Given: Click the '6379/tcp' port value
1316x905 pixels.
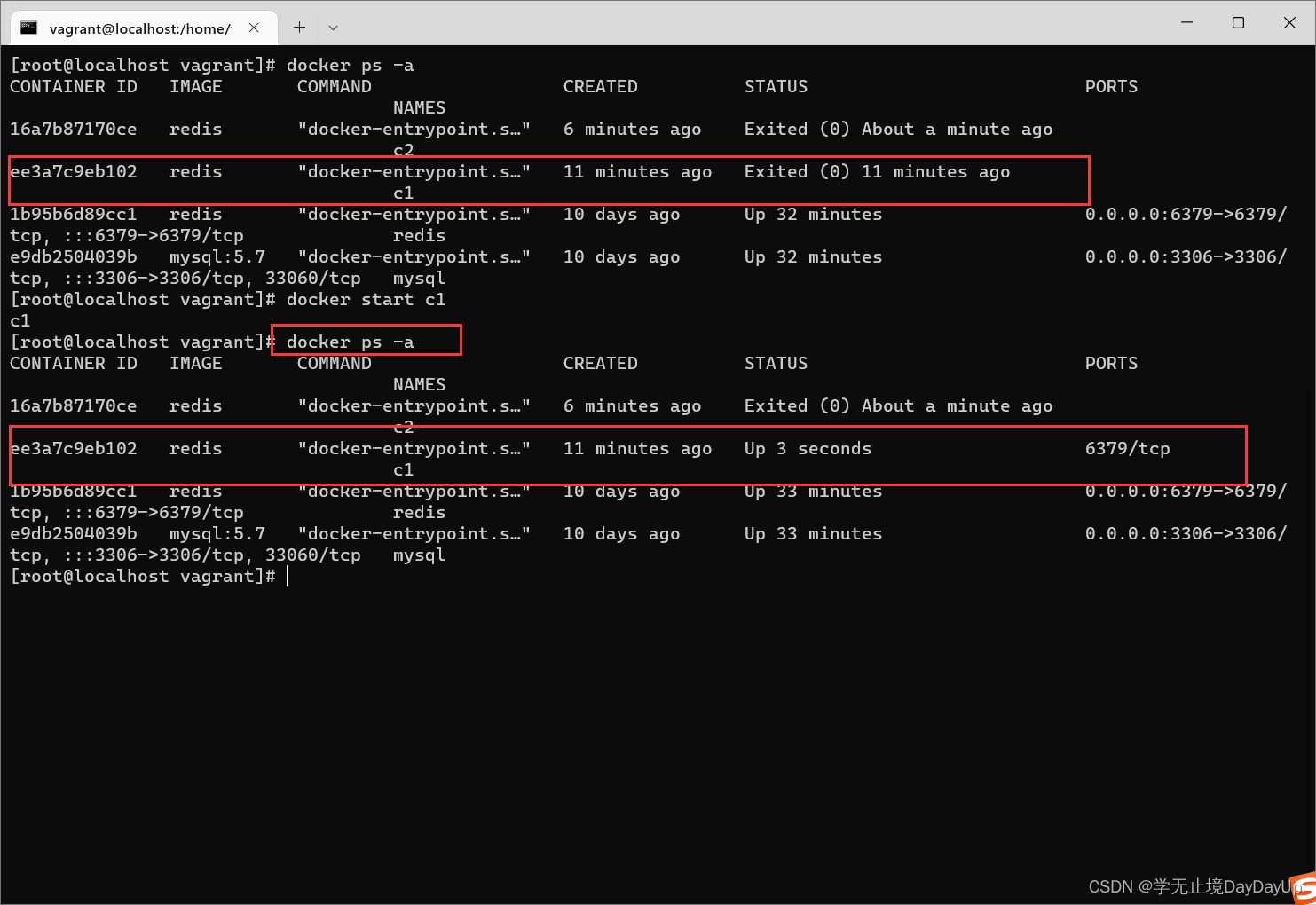Looking at the screenshot, I should 1127,449.
